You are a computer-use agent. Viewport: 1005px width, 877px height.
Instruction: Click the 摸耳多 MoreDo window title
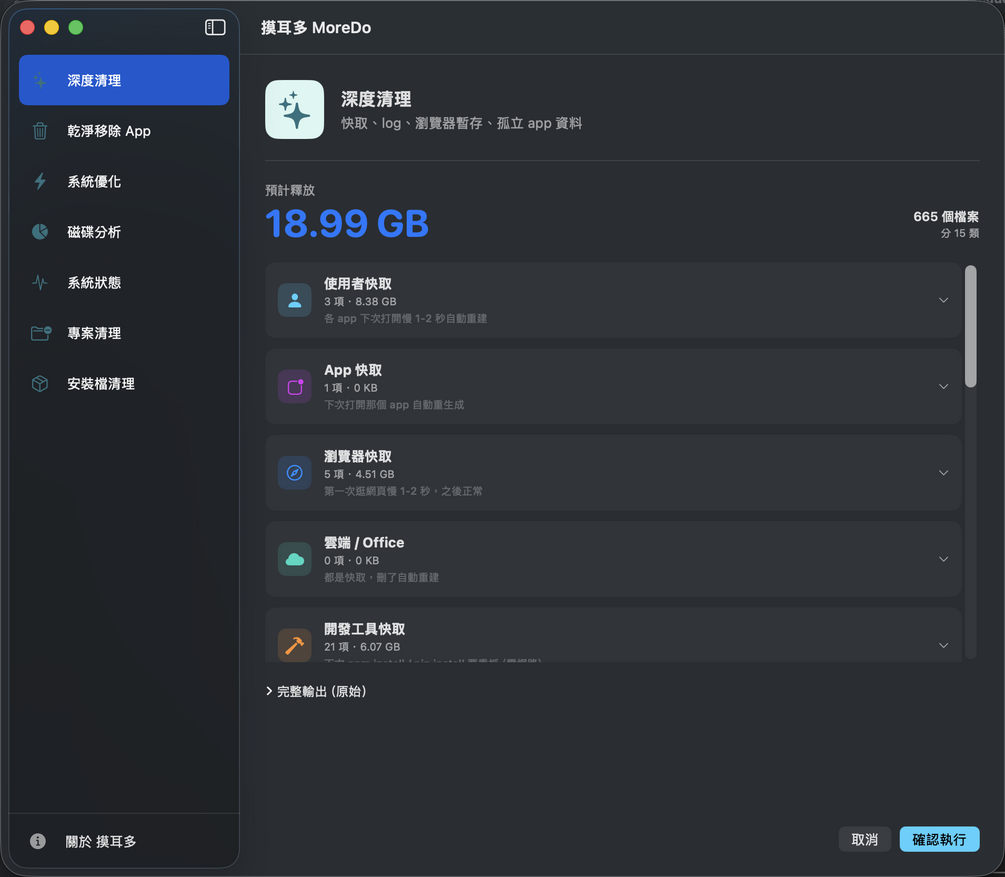[x=316, y=28]
